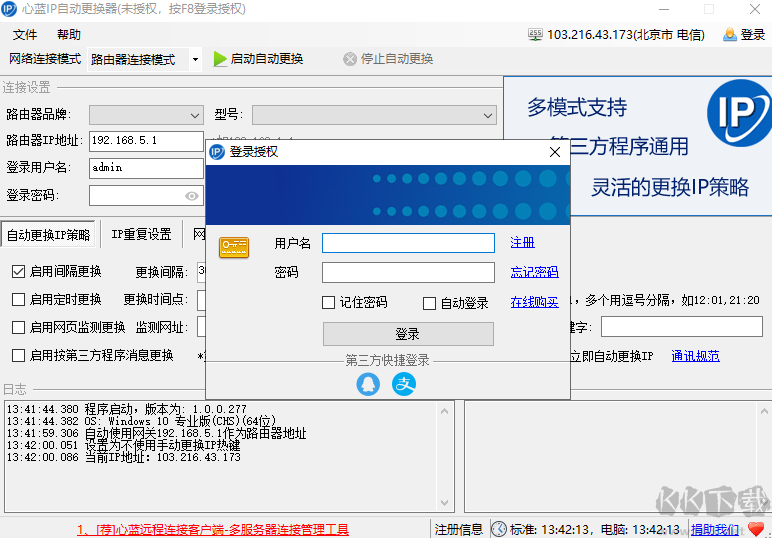This screenshot has height=538, width=772.
Task: Click the 登录 button in login dialog
Action: [x=408, y=334]
